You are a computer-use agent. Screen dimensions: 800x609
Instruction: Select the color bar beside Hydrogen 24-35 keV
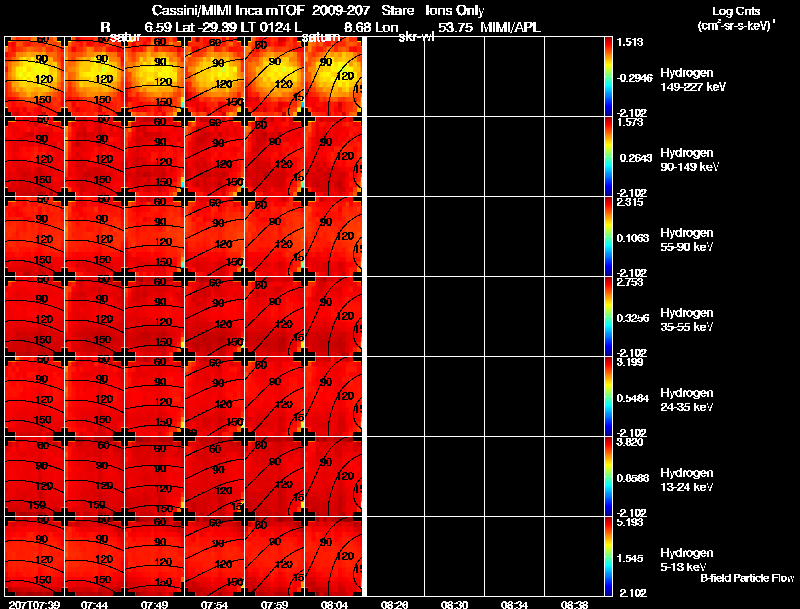point(608,397)
